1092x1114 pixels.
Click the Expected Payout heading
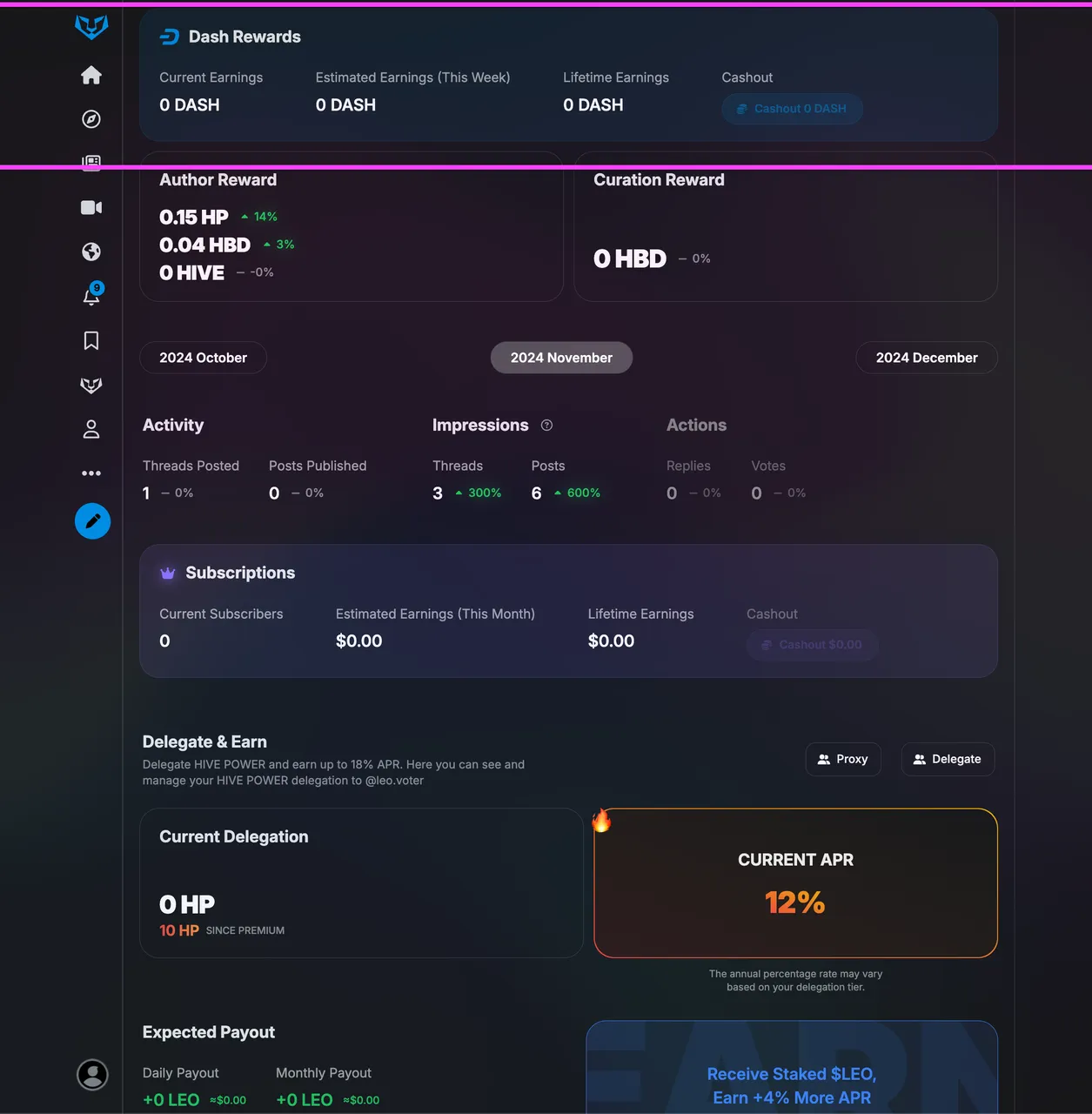point(209,1032)
